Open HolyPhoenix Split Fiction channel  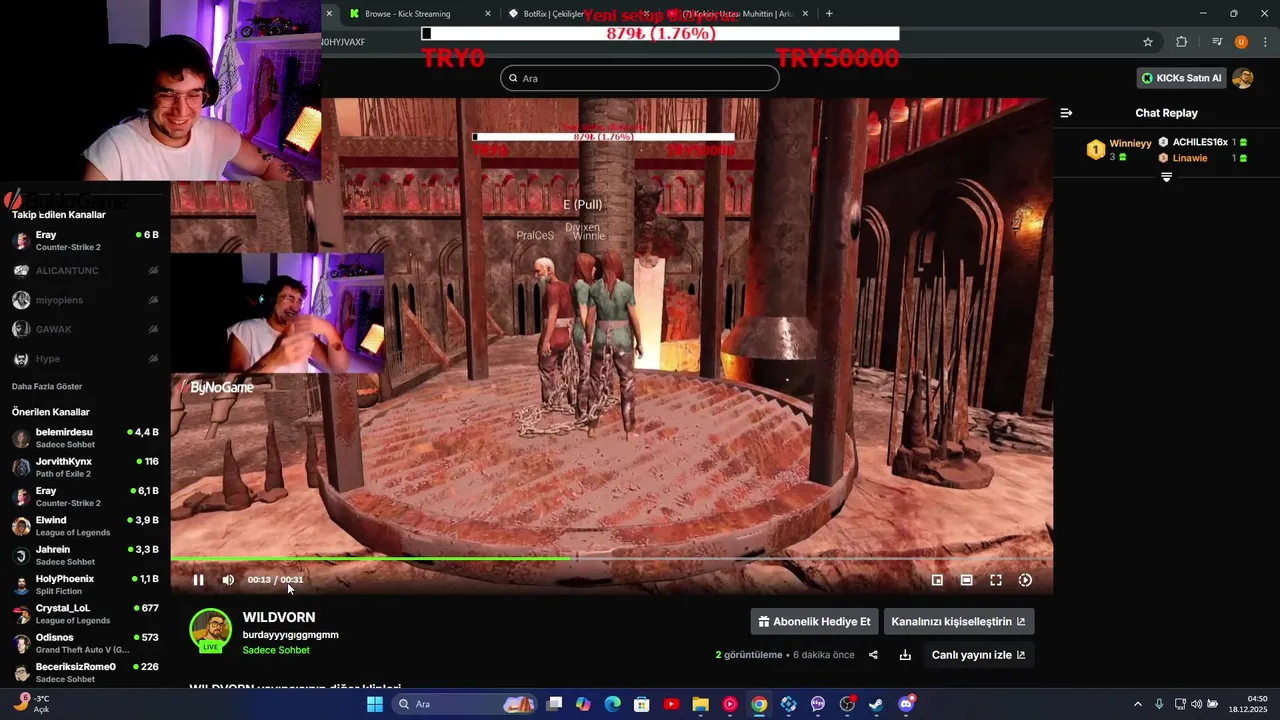coord(85,584)
